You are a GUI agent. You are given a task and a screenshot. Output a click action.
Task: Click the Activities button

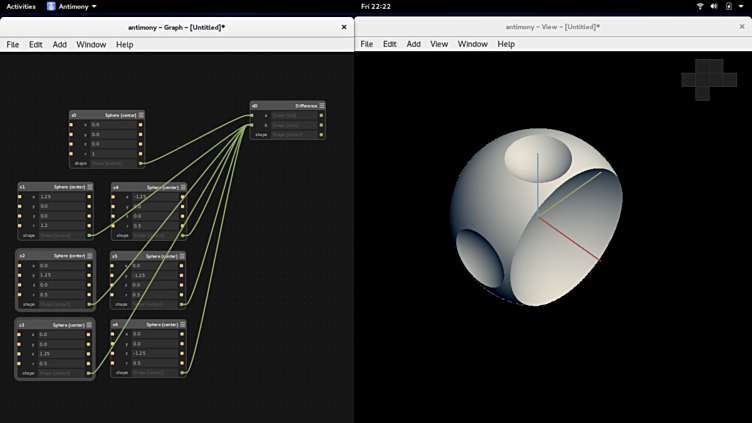[20, 6]
